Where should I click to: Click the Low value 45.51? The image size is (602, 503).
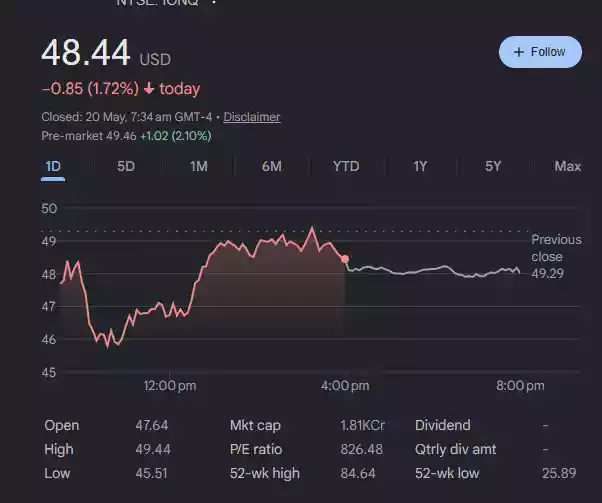pyautogui.click(x=151, y=473)
